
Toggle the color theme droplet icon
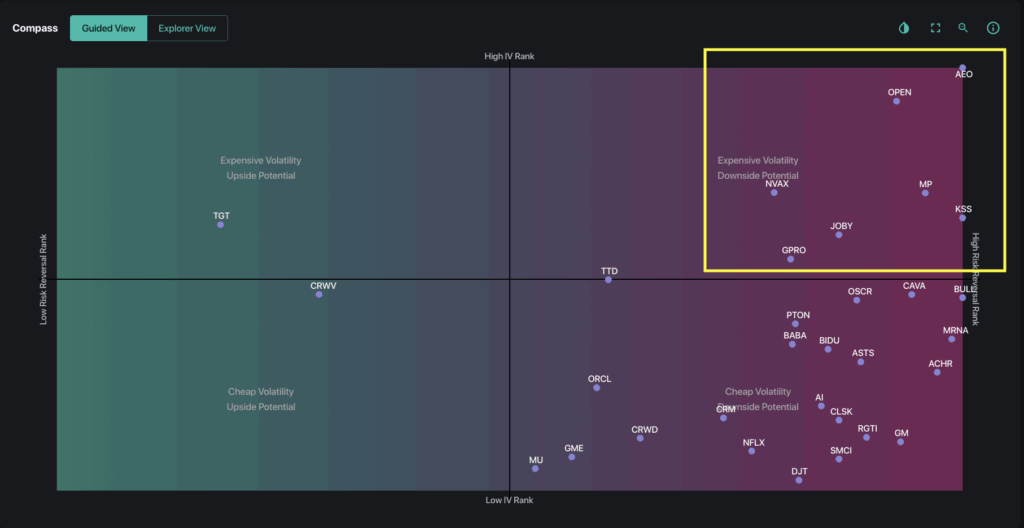(x=904, y=28)
